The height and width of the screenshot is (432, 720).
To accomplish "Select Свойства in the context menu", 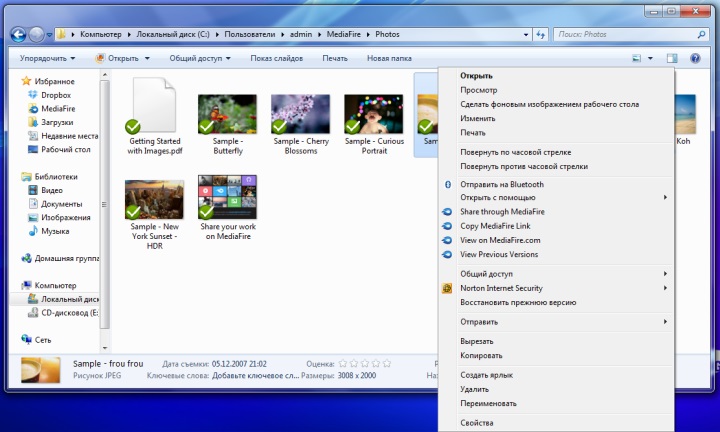I will tap(476, 423).
